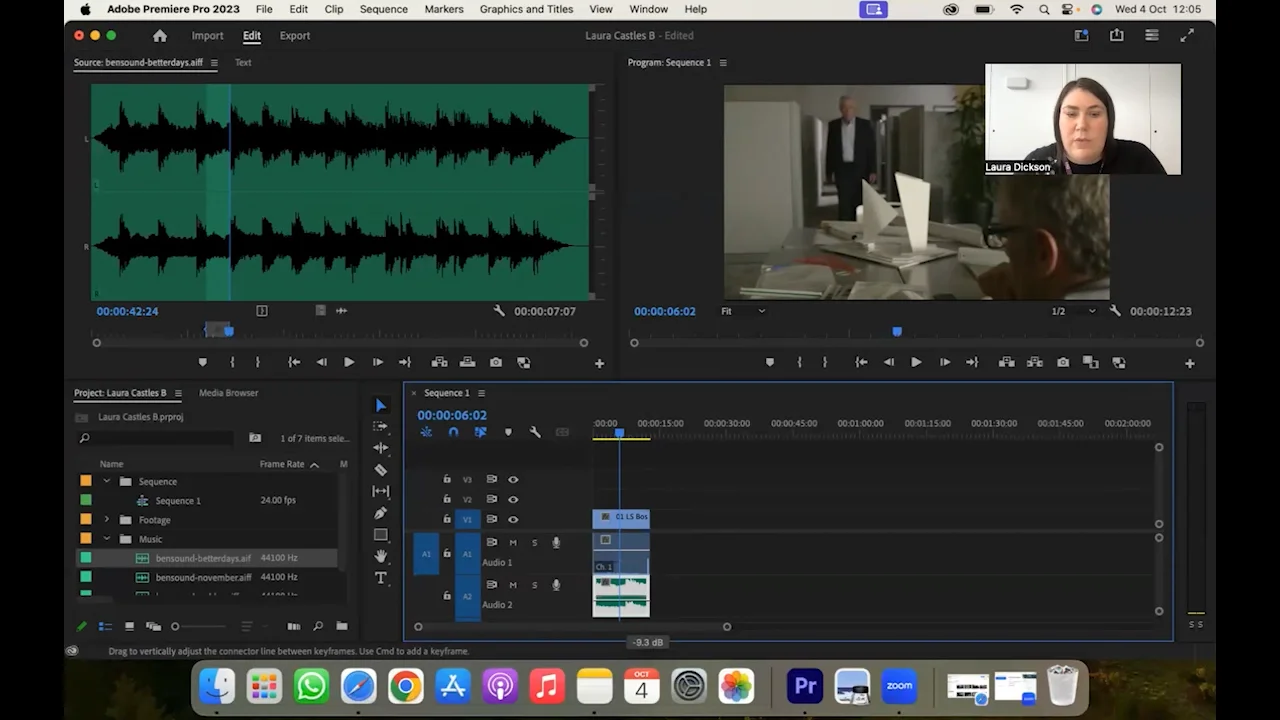Image resolution: width=1280 pixels, height=720 pixels.
Task: Open playback resolution 1/2 dropdown
Action: (x=1073, y=311)
